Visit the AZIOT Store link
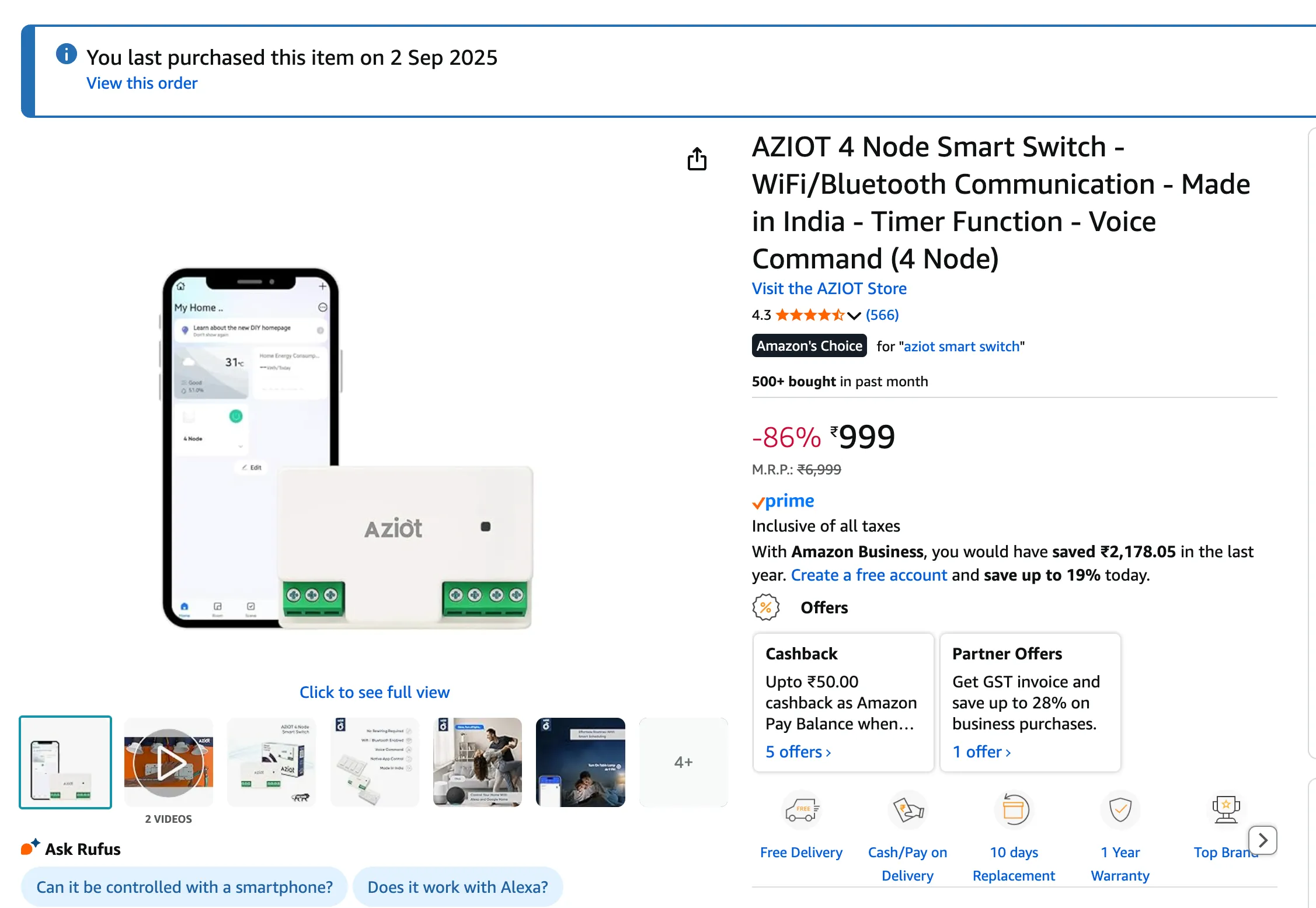 [x=829, y=288]
